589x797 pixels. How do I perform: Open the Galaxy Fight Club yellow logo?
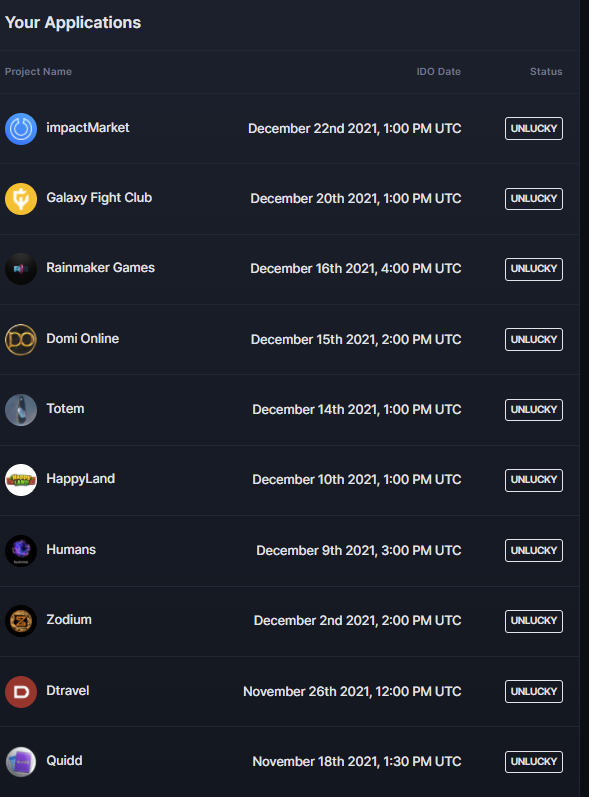[x=21, y=199]
